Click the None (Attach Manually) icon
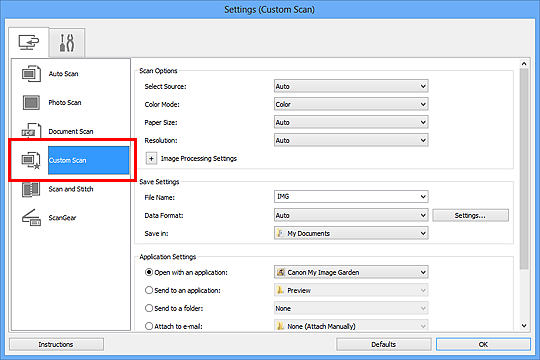The width and height of the screenshot is (540, 360). point(280,326)
